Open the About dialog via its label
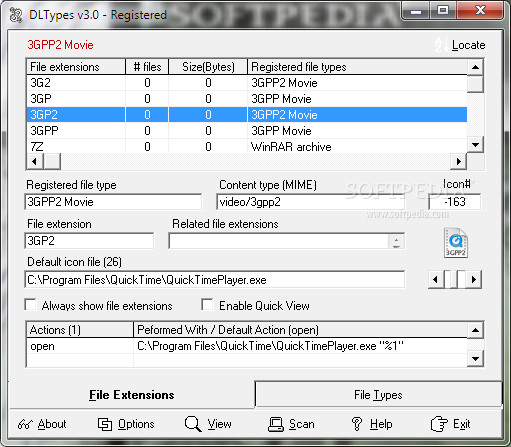Image resolution: width=511 pixels, height=447 pixels. (52, 424)
